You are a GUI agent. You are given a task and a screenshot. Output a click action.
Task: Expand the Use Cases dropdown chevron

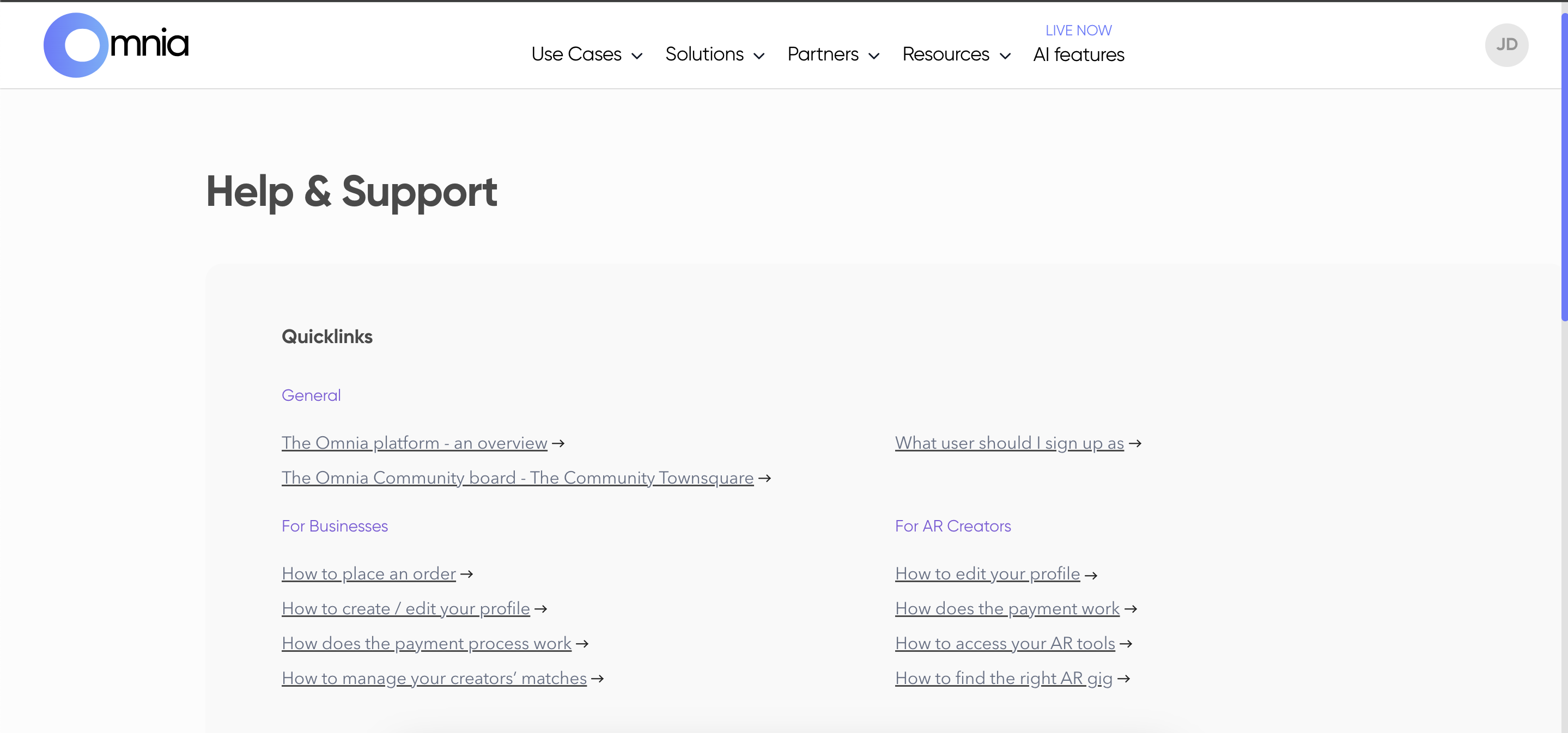pos(637,56)
